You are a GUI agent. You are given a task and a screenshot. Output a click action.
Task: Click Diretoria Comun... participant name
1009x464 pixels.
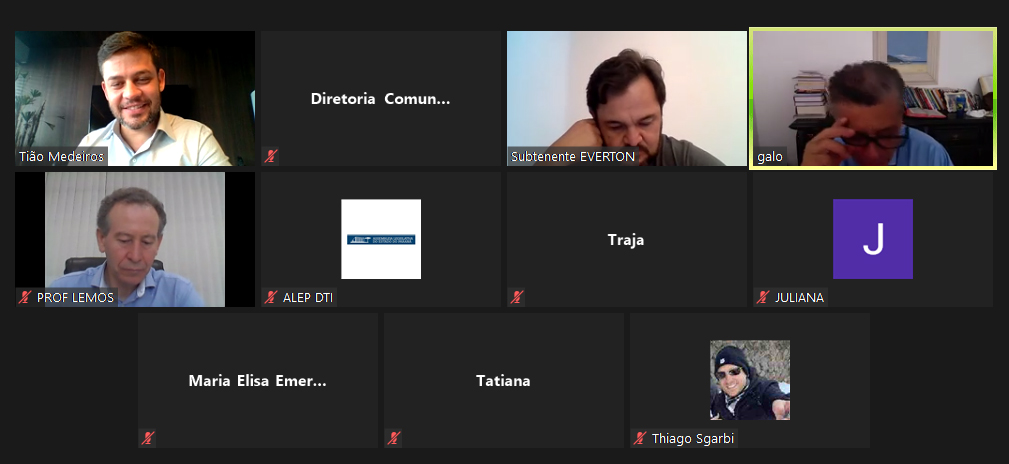tap(380, 99)
